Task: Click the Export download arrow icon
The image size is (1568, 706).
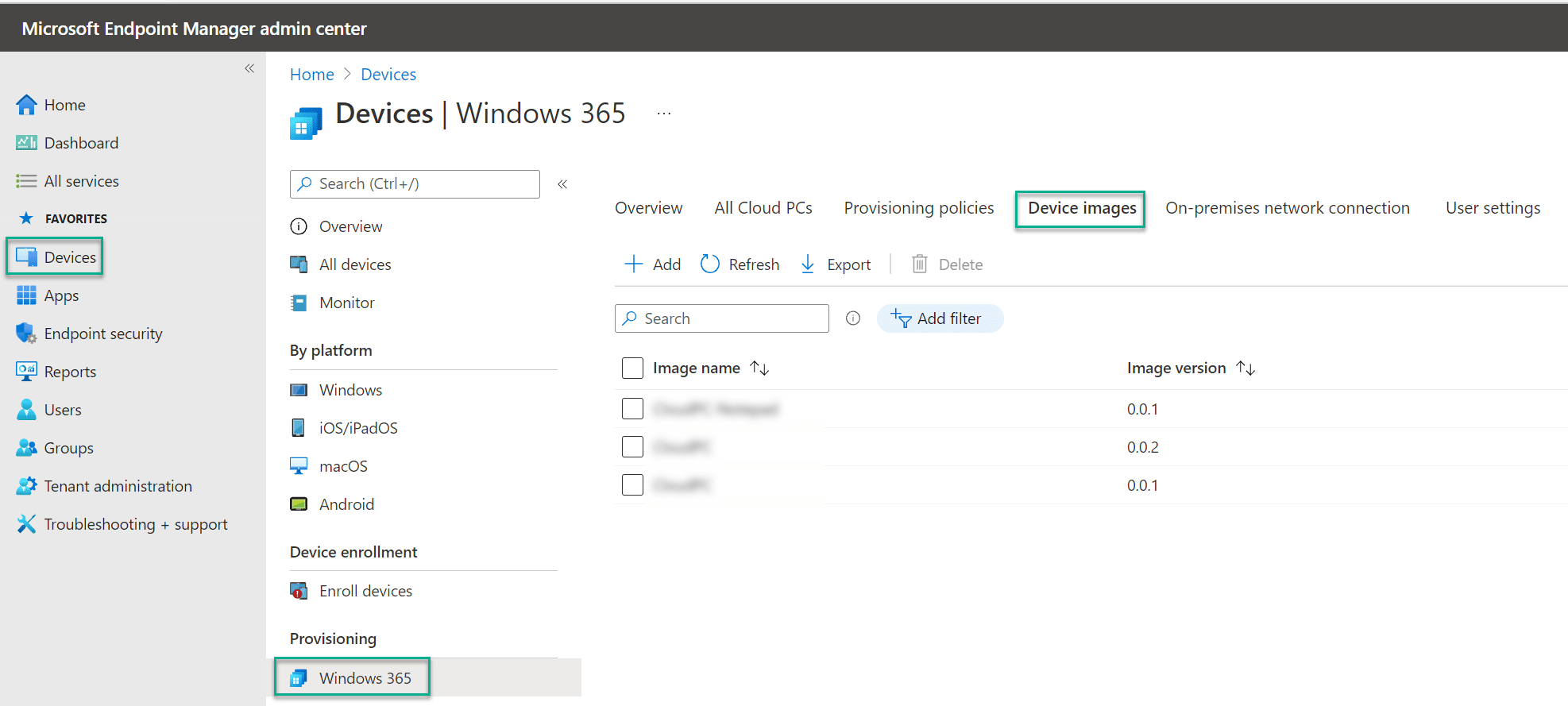Action: pyautogui.click(x=808, y=264)
